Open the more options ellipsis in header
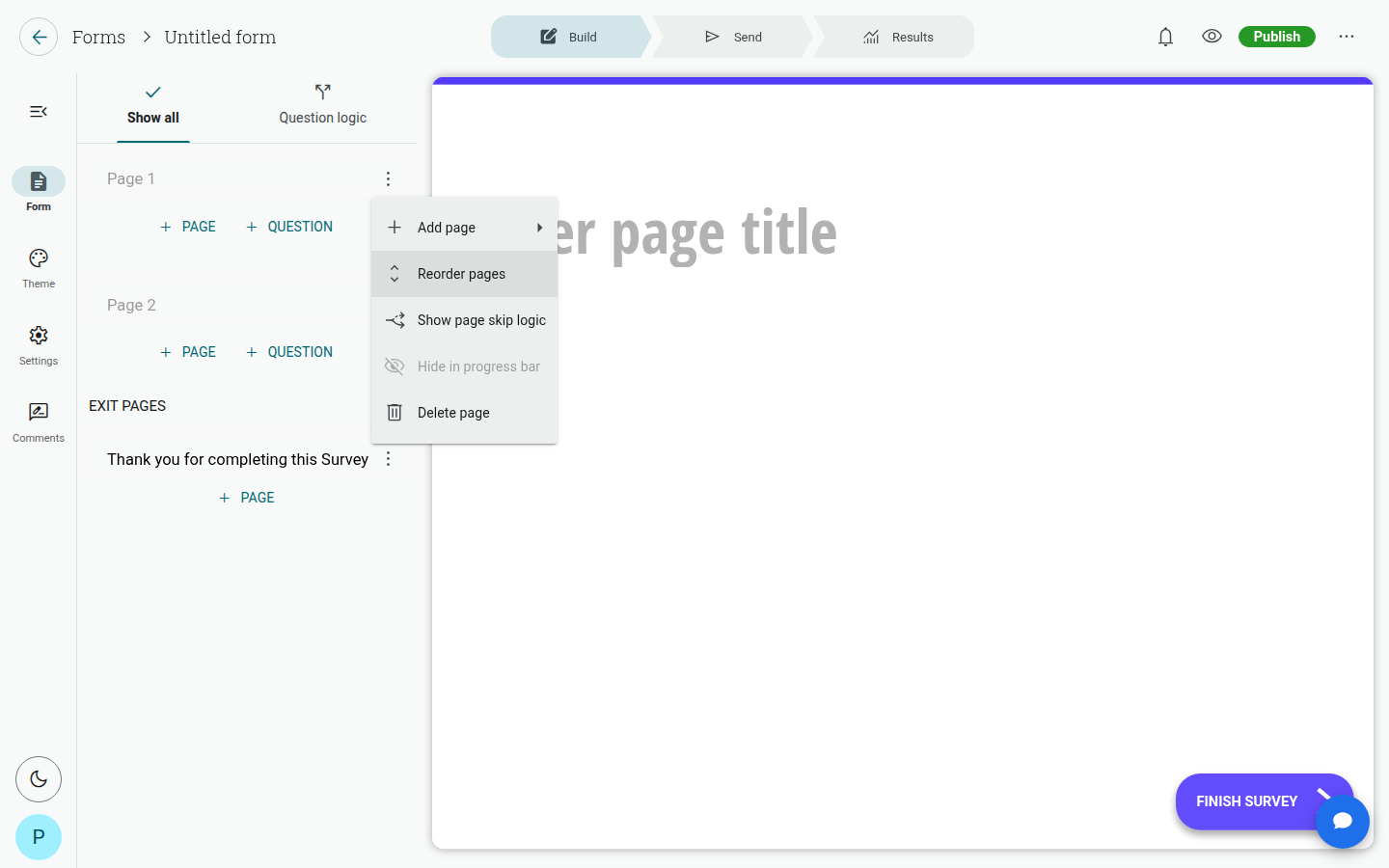 (1347, 37)
